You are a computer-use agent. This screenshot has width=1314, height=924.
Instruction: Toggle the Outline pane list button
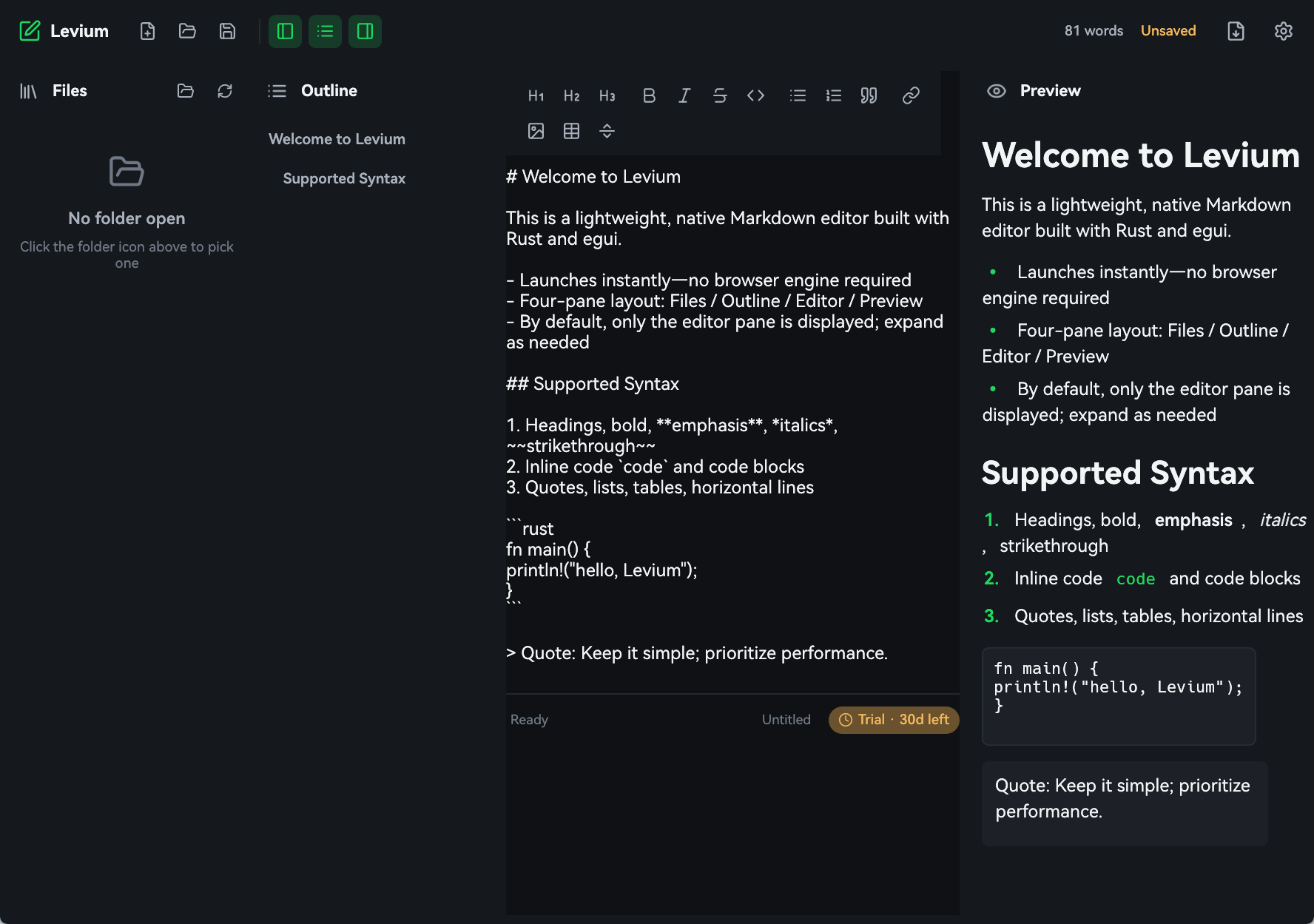point(325,31)
